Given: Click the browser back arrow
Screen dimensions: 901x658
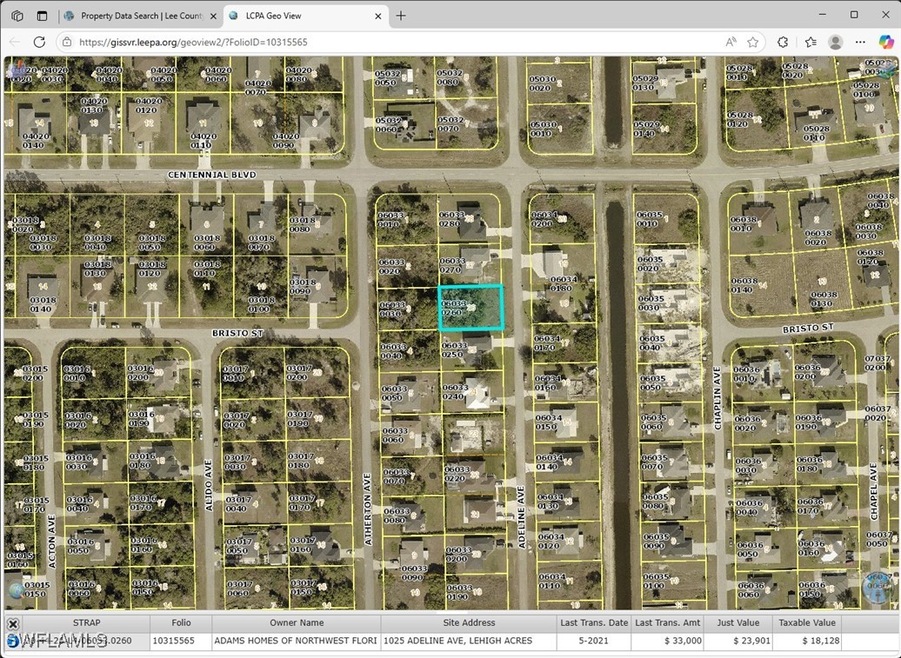Looking at the screenshot, I should coord(14,42).
